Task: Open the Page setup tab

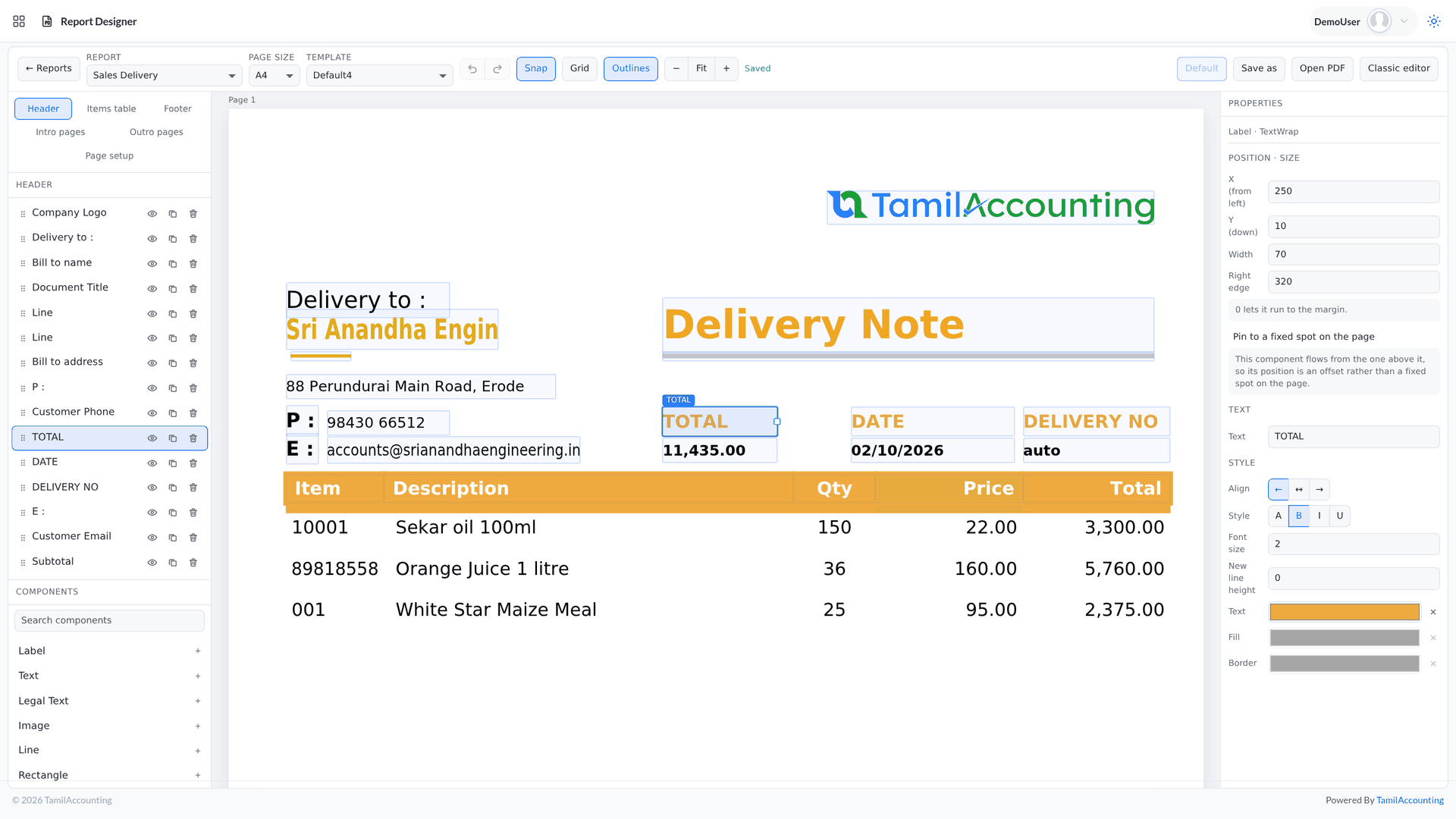Action: [110, 156]
